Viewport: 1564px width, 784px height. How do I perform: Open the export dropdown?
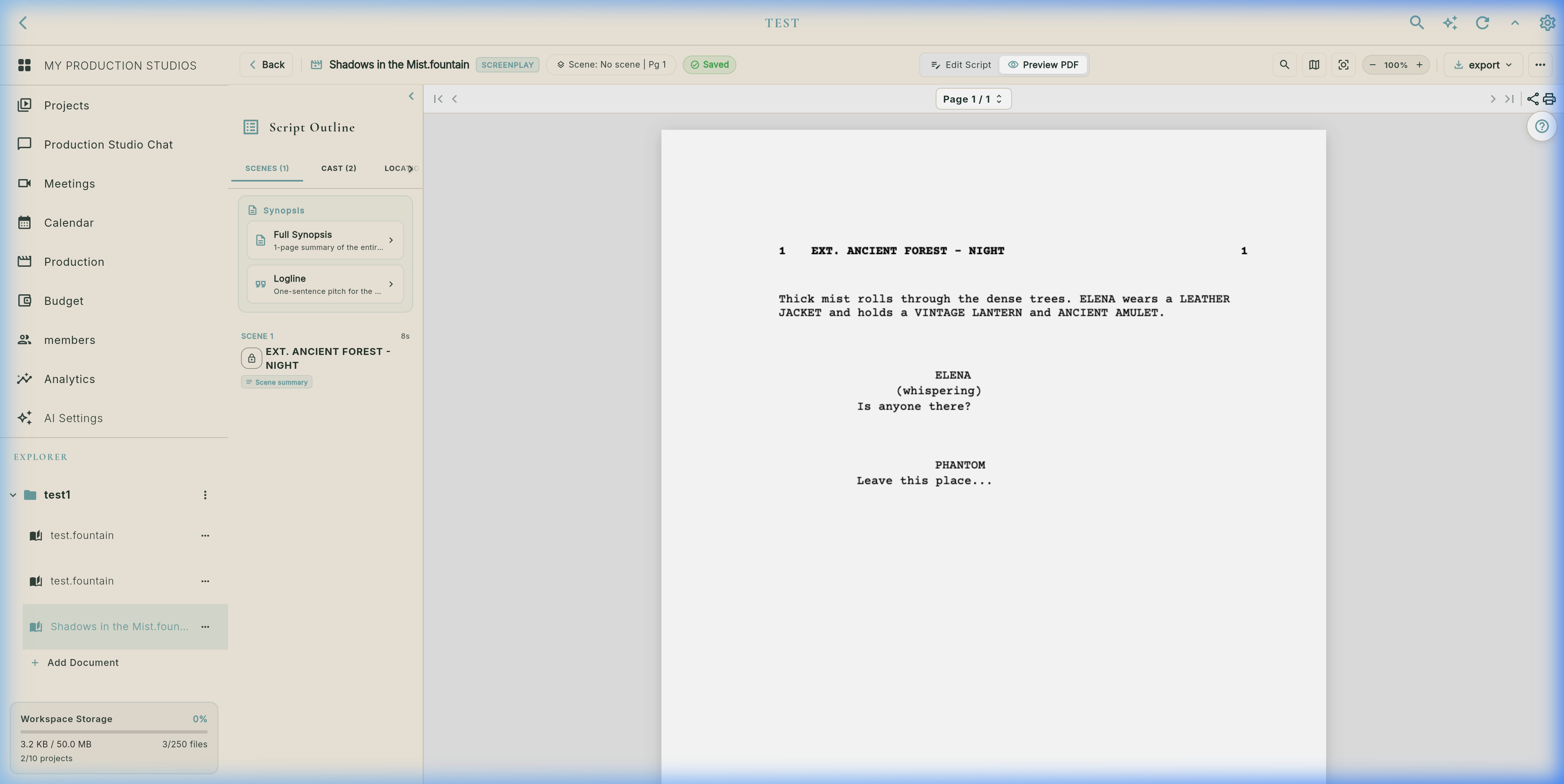click(1483, 65)
